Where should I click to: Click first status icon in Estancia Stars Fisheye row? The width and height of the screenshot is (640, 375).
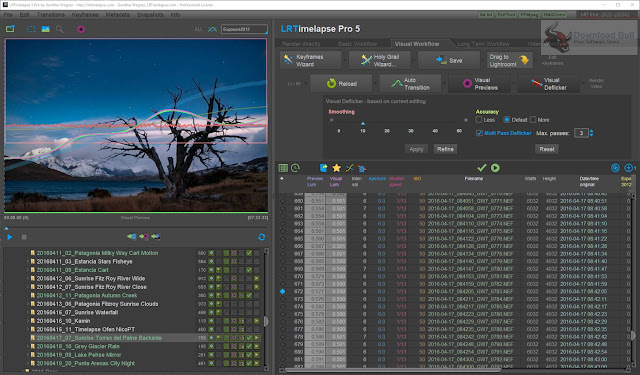pyautogui.click(x=211, y=262)
